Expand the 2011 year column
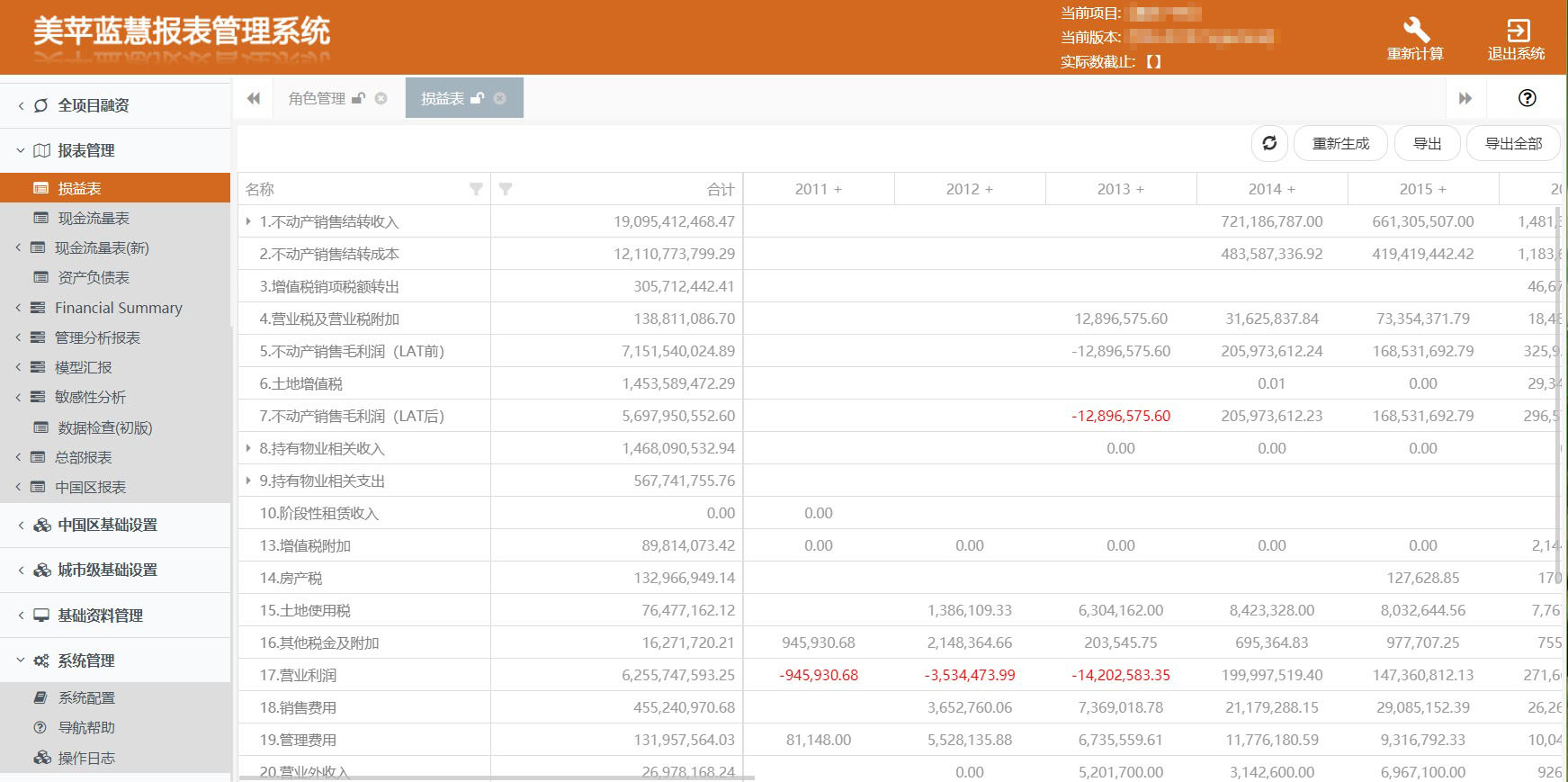The width and height of the screenshot is (1568, 782). pos(838,189)
